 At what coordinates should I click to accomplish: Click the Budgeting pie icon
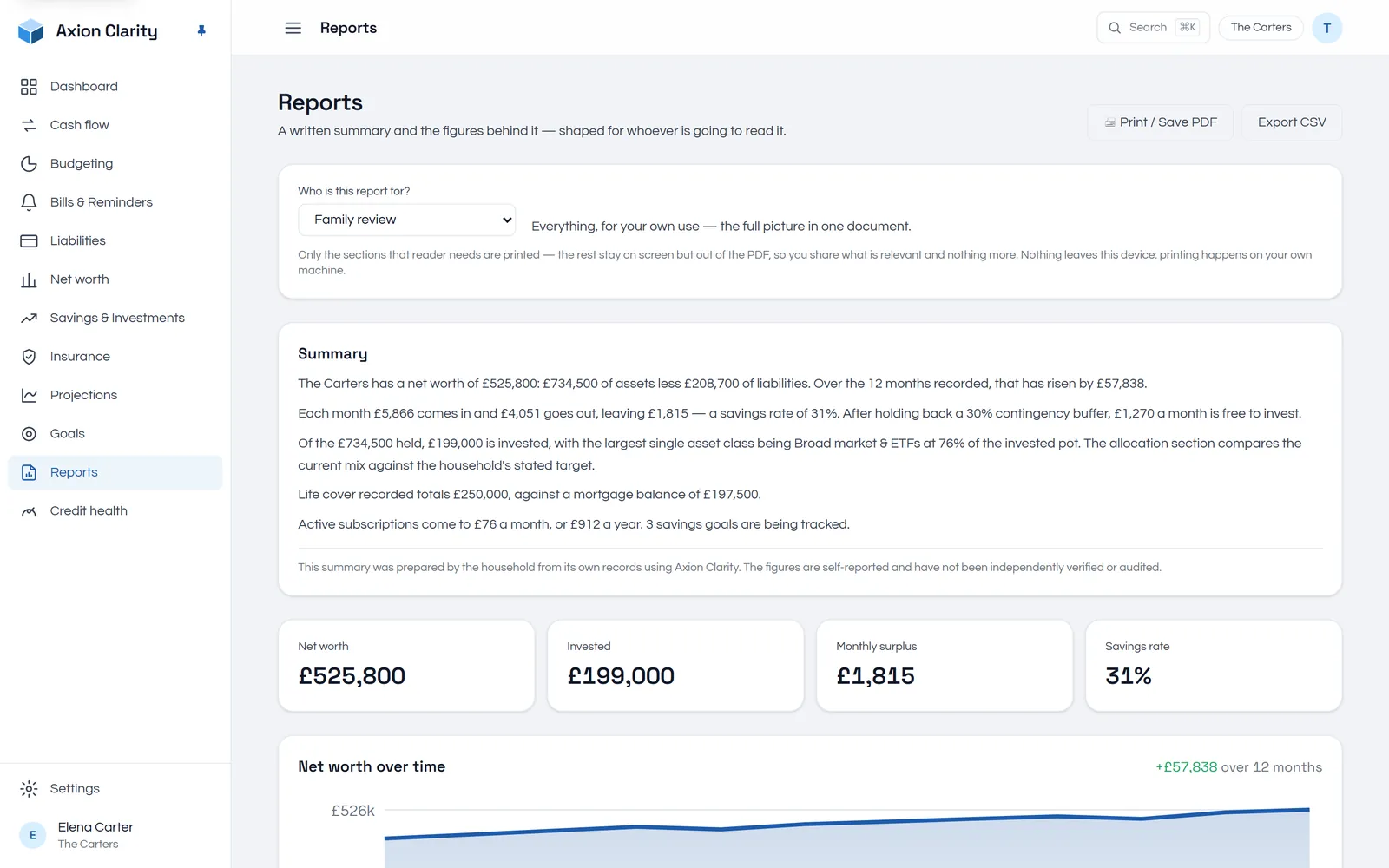pyautogui.click(x=29, y=164)
